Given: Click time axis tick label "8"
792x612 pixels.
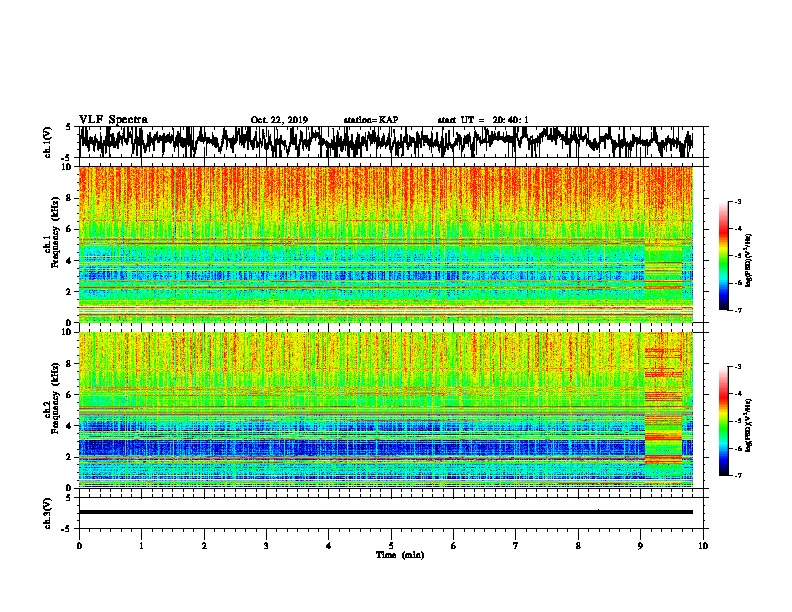Looking at the screenshot, I should point(578,546).
